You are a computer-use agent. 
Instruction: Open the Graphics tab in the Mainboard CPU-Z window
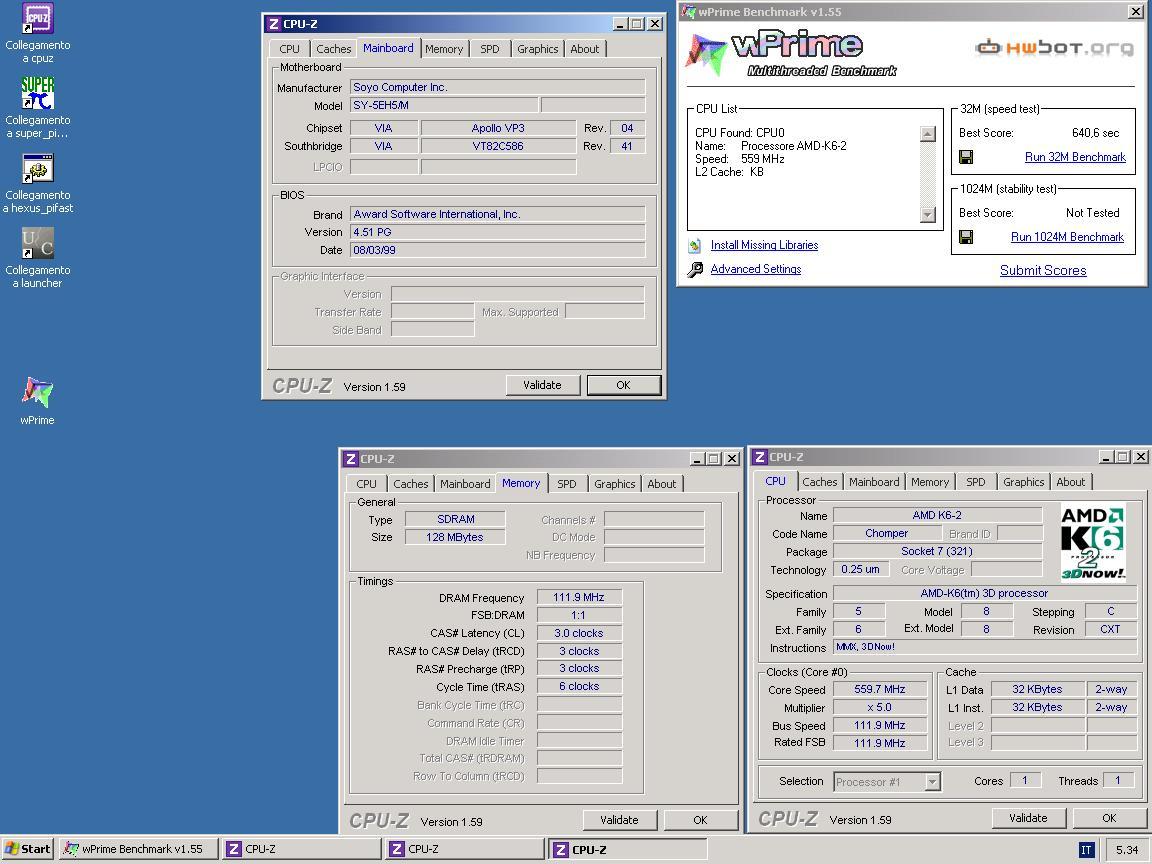coord(538,49)
